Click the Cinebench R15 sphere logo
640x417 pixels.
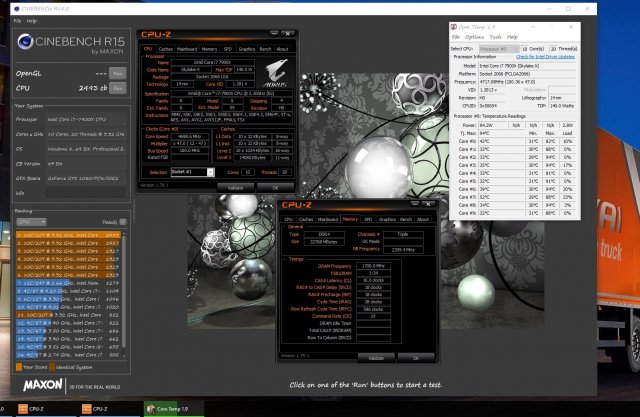pyautogui.click(x=25, y=42)
